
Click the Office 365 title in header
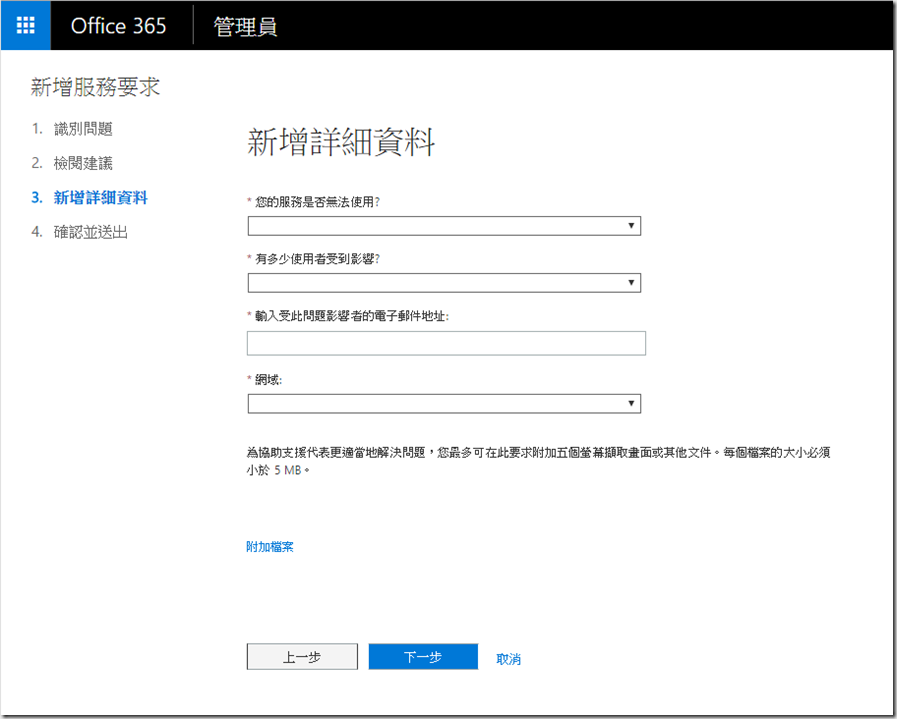coord(118,26)
